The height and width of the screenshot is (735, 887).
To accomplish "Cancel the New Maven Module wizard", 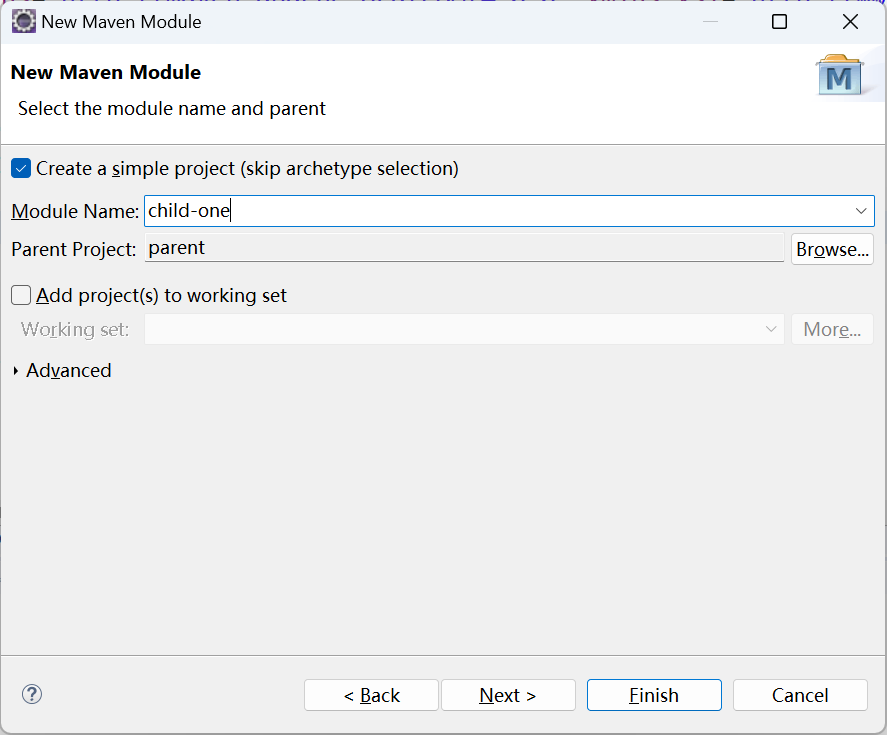I will click(x=800, y=695).
